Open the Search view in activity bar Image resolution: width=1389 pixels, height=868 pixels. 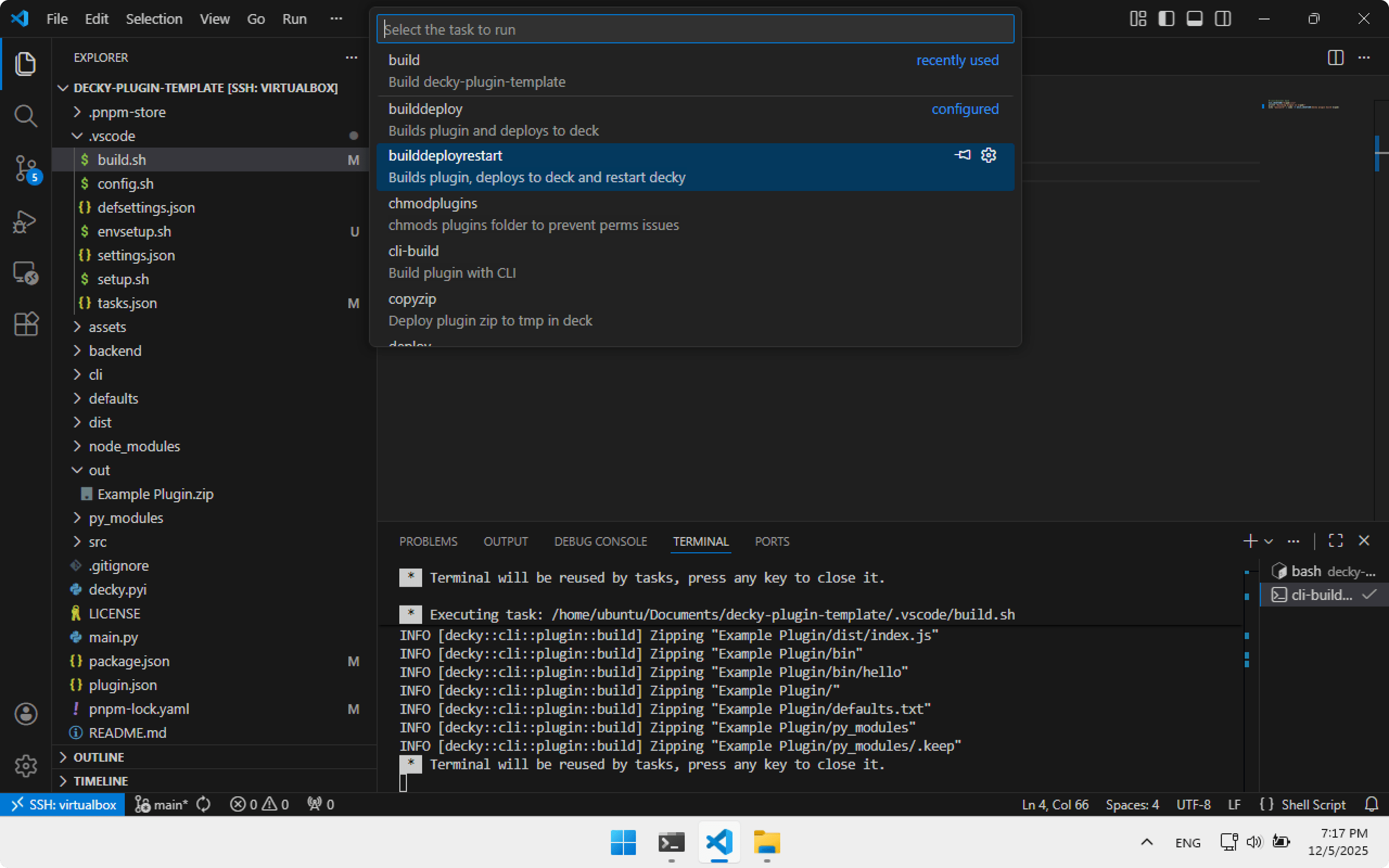(x=26, y=116)
